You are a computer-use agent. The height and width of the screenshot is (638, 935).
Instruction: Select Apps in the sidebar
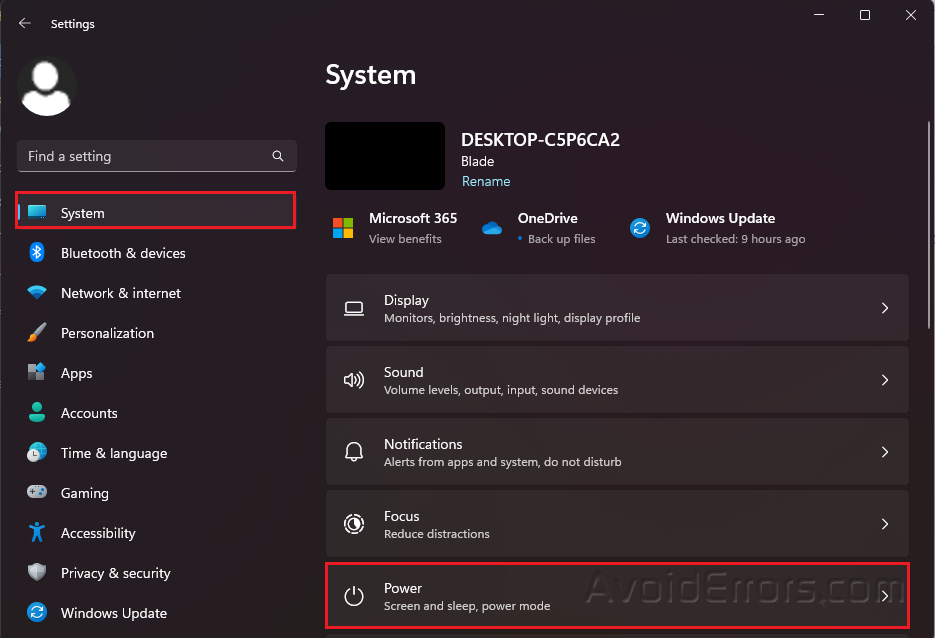(x=77, y=373)
